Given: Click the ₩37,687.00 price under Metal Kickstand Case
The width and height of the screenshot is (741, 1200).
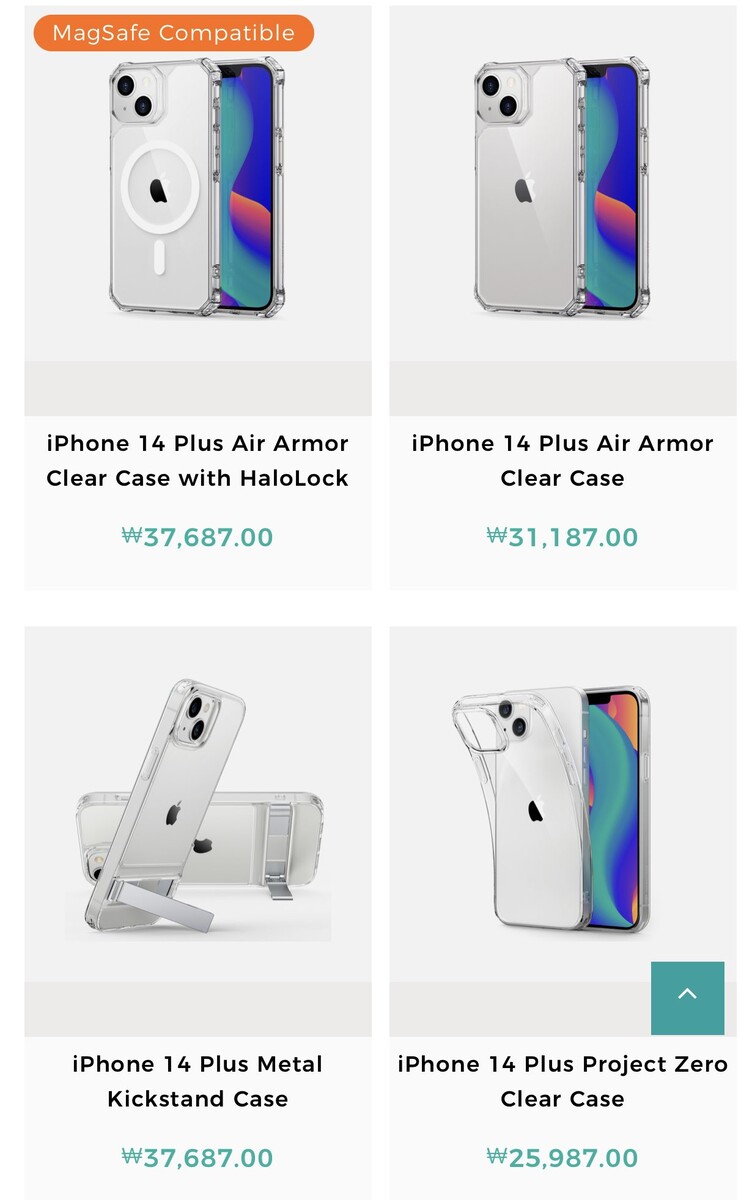Looking at the screenshot, I should 198,1158.
